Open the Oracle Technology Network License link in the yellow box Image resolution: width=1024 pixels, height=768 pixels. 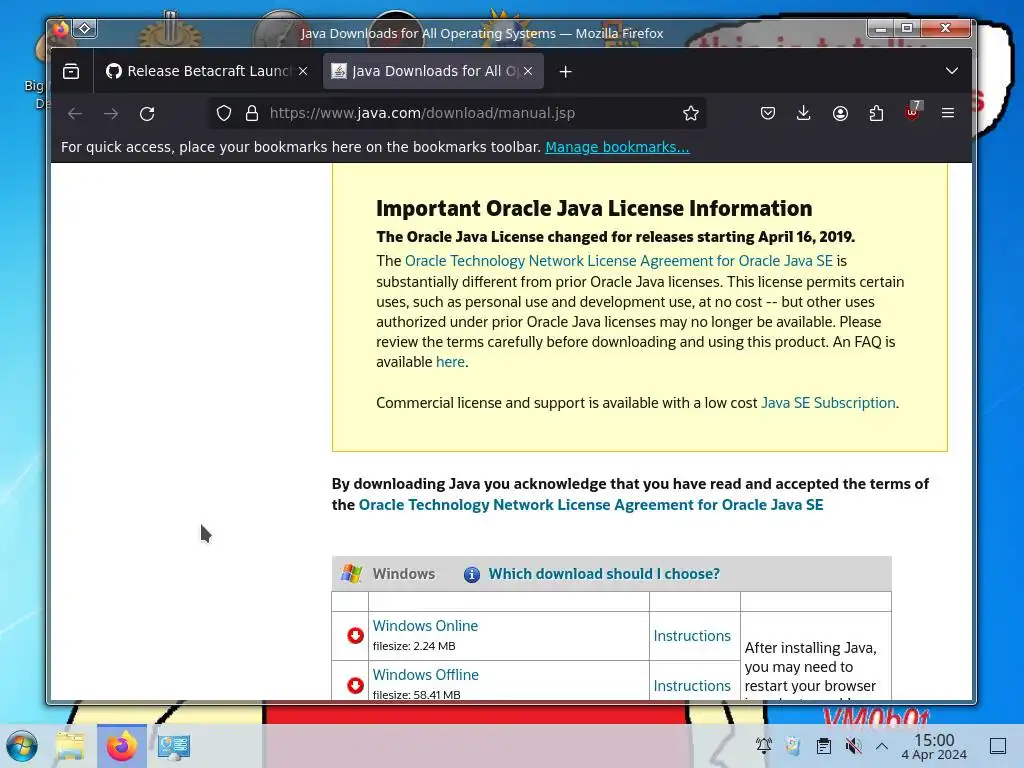click(618, 261)
